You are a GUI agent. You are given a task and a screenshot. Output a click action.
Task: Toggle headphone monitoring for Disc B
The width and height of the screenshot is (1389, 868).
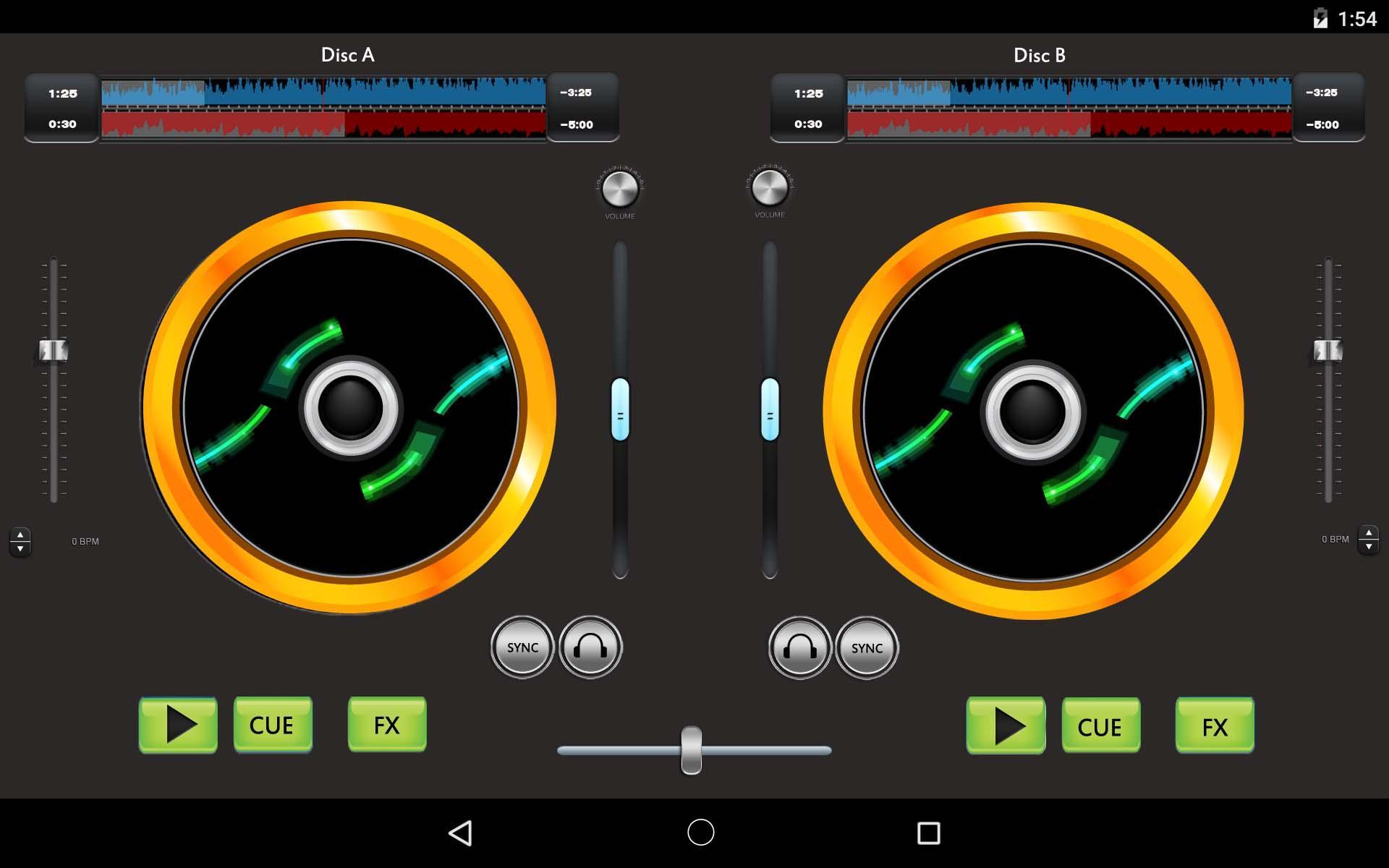799,647
